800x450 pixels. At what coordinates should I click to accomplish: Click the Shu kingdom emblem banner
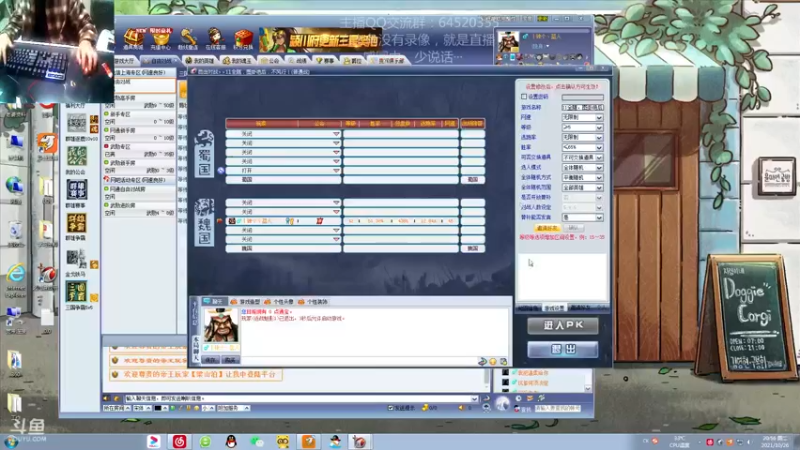pyautogui.click(x=204, y=154)
